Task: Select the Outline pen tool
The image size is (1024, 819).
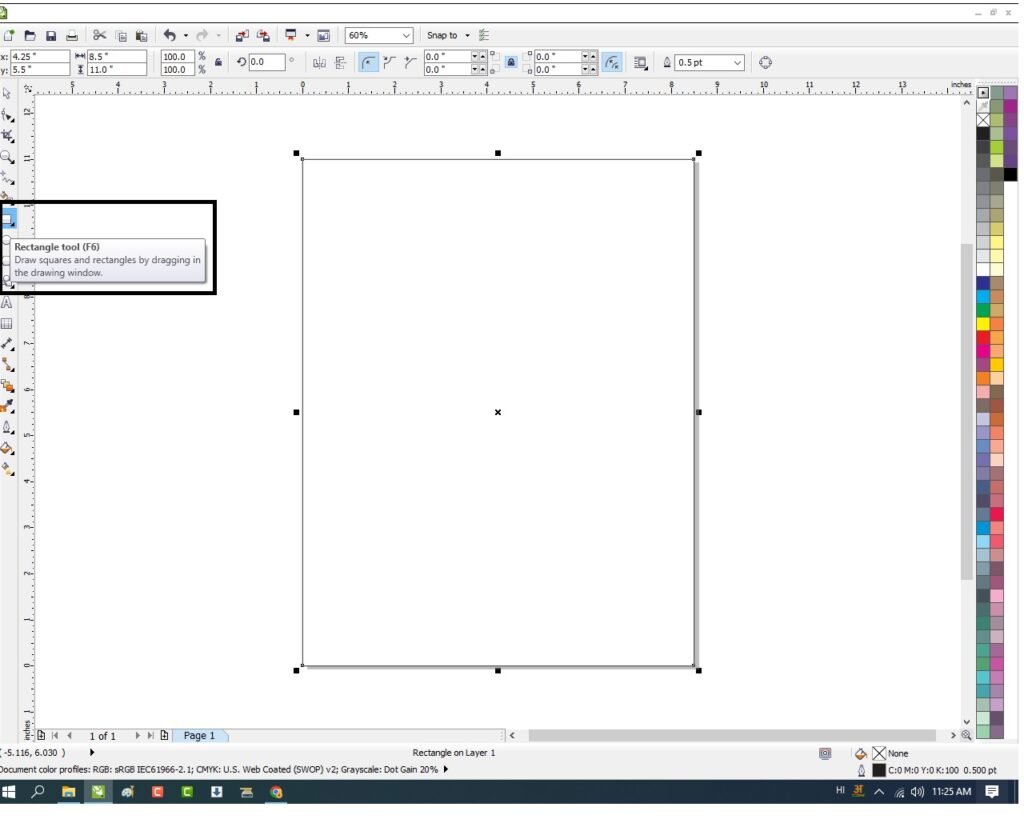Action: click(x=7, y=427)
